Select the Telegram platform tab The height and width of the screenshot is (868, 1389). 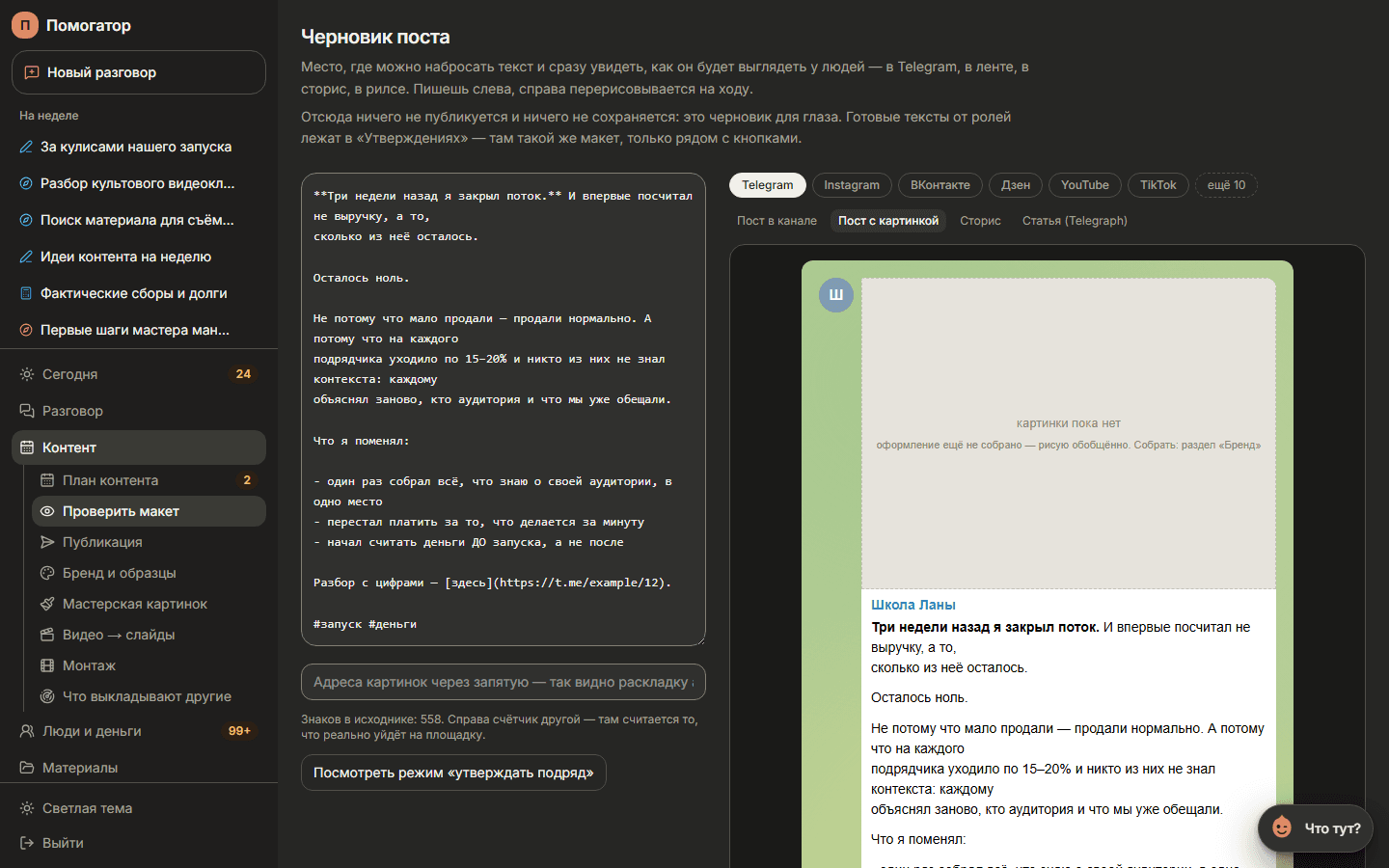pyautogui.click(x=768, y=185)
